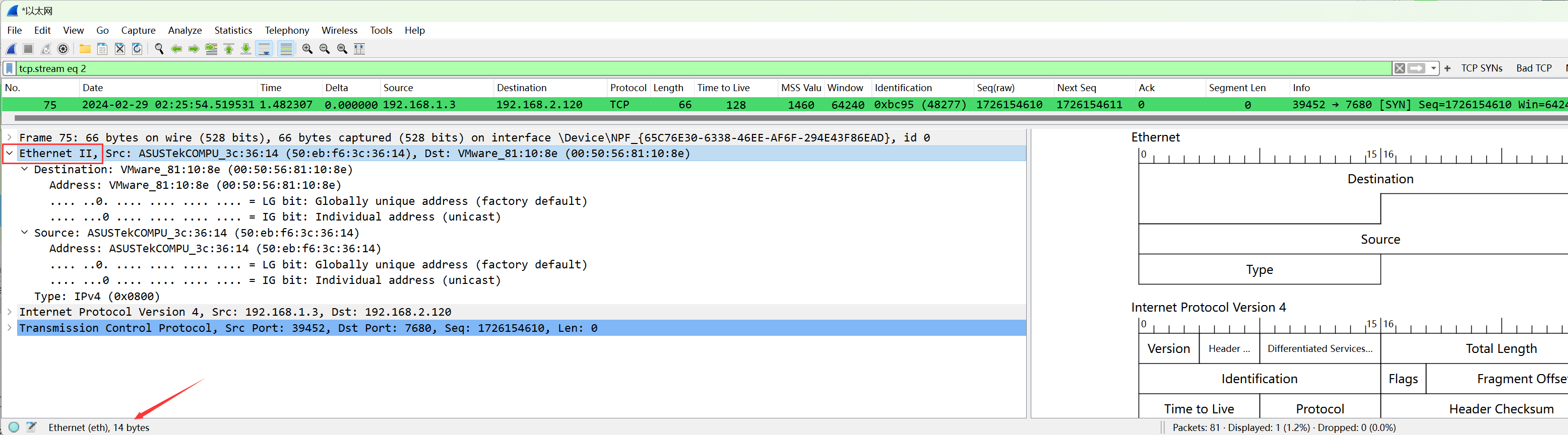Expand Internet Protocol Version 4 node
The image size is (1568, 435).
point(10,312)
